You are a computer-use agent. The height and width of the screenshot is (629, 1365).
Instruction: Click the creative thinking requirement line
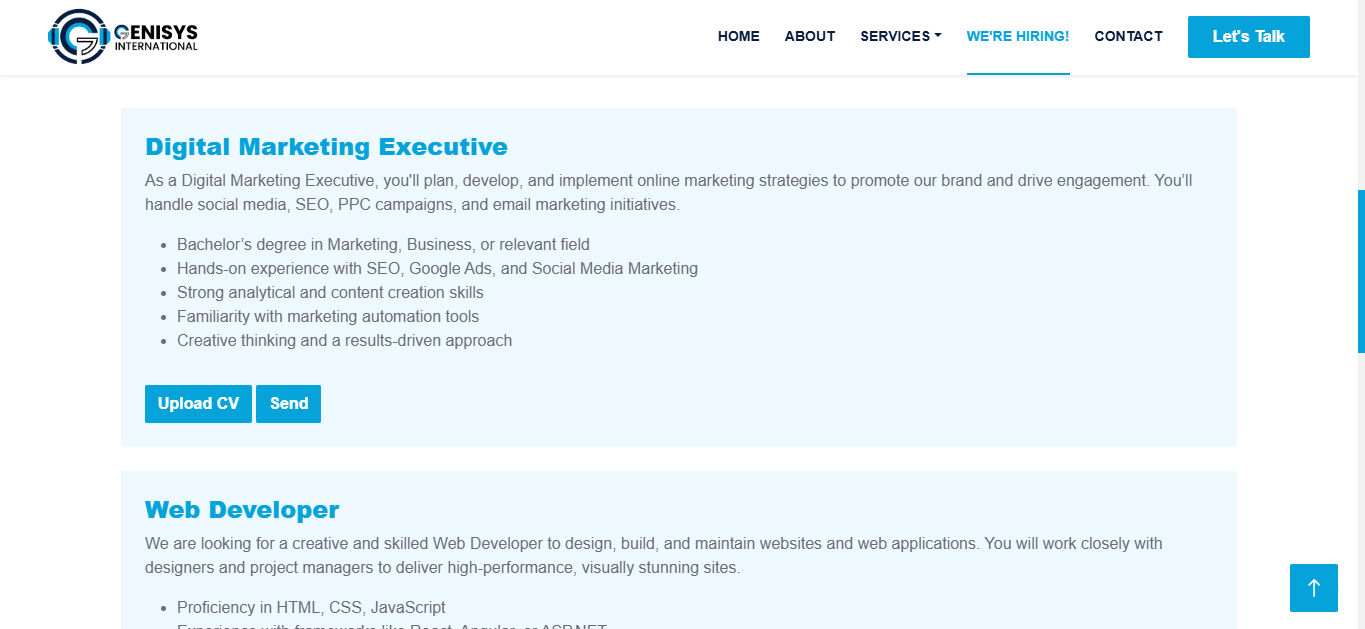pos(344,341)
